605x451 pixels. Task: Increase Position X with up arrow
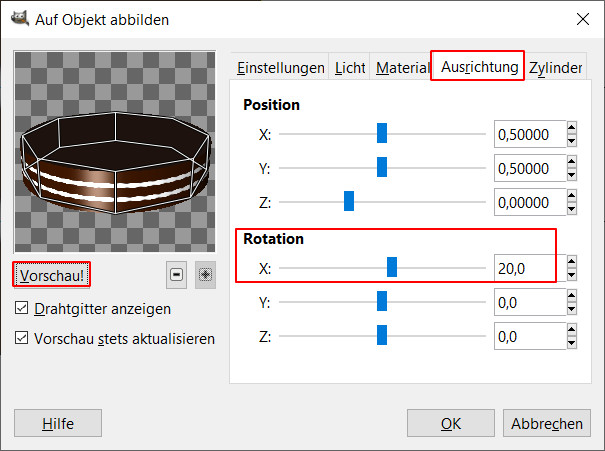572,127
